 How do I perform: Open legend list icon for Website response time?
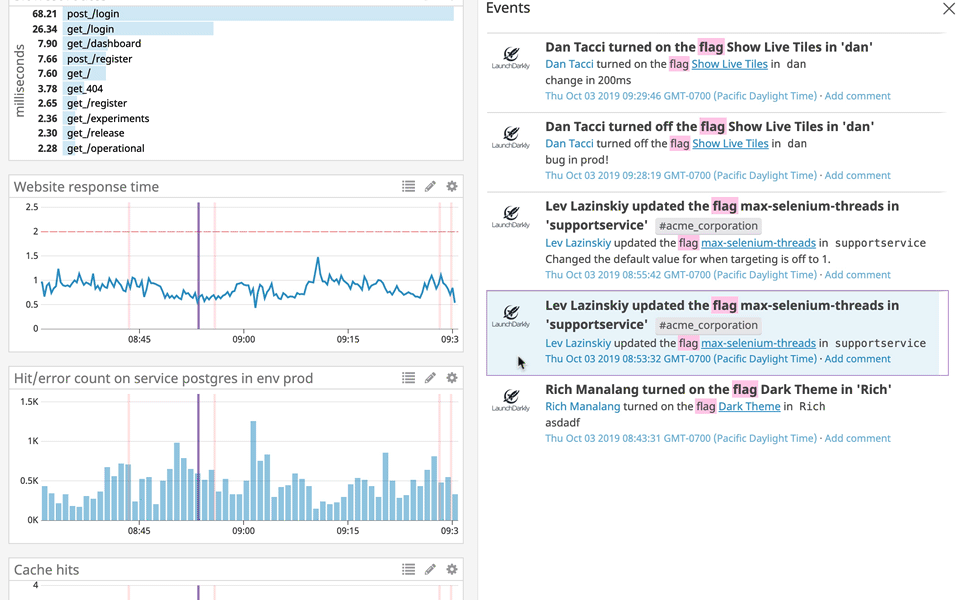click(408, 186)
